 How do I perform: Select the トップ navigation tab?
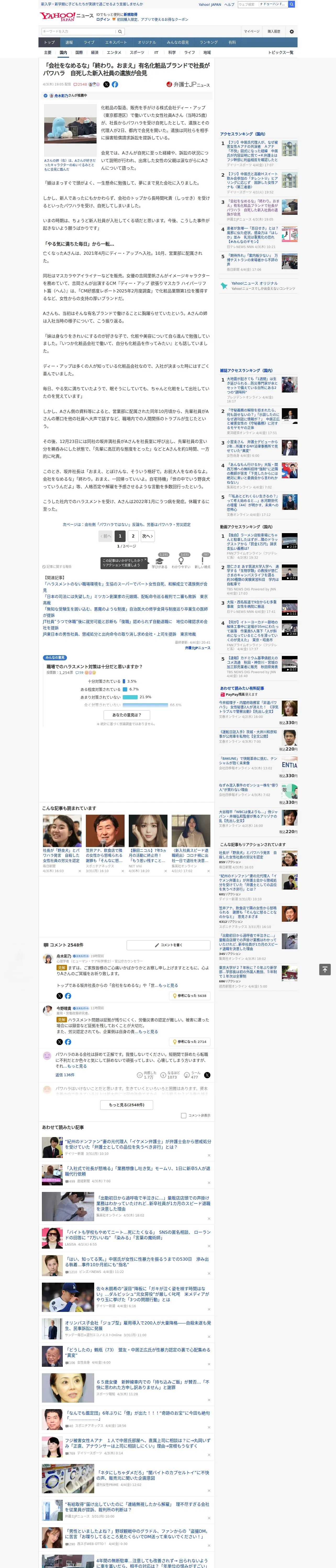coord(49,43)
